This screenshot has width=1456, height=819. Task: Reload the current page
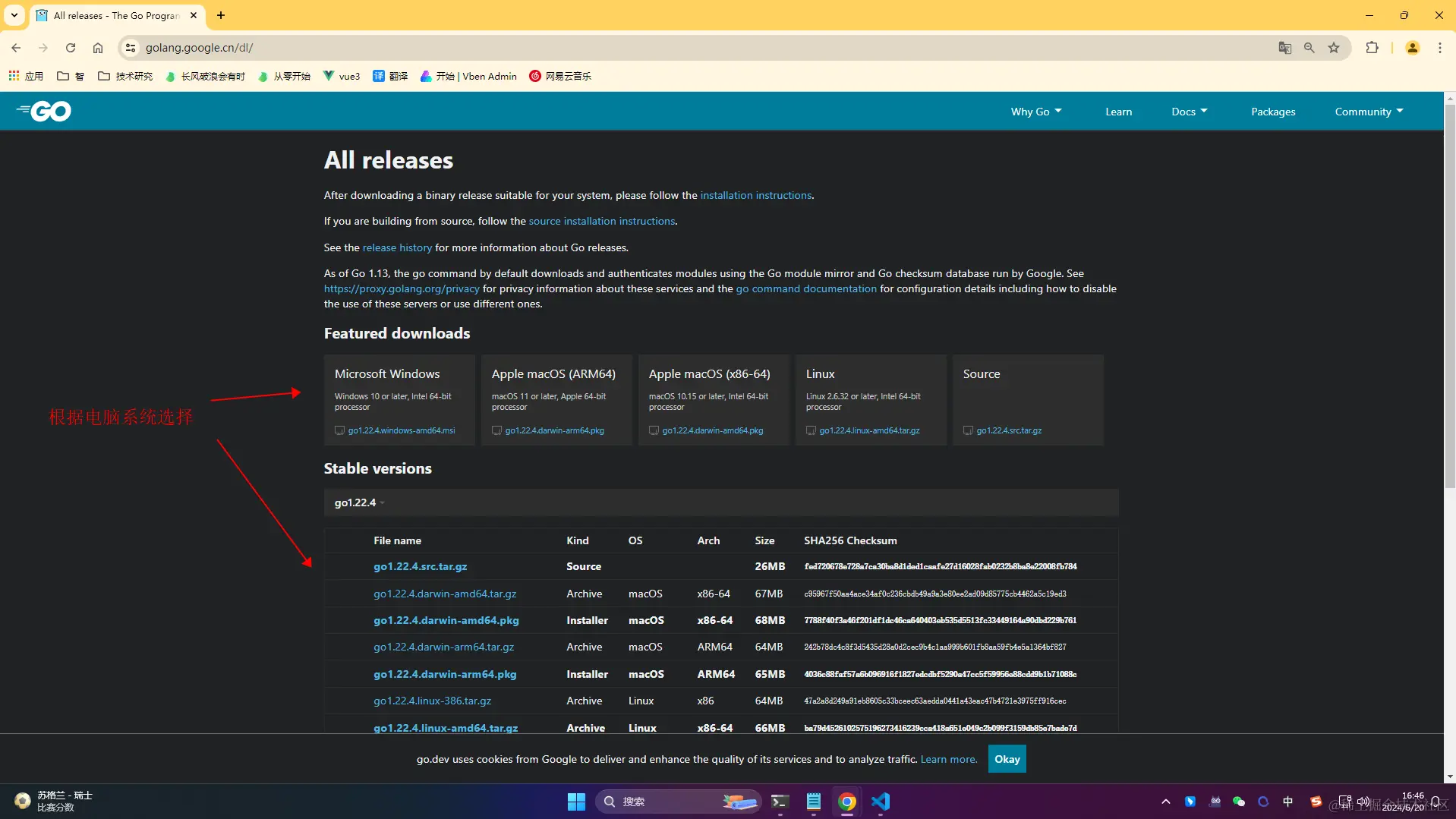(x=71, y=48)
